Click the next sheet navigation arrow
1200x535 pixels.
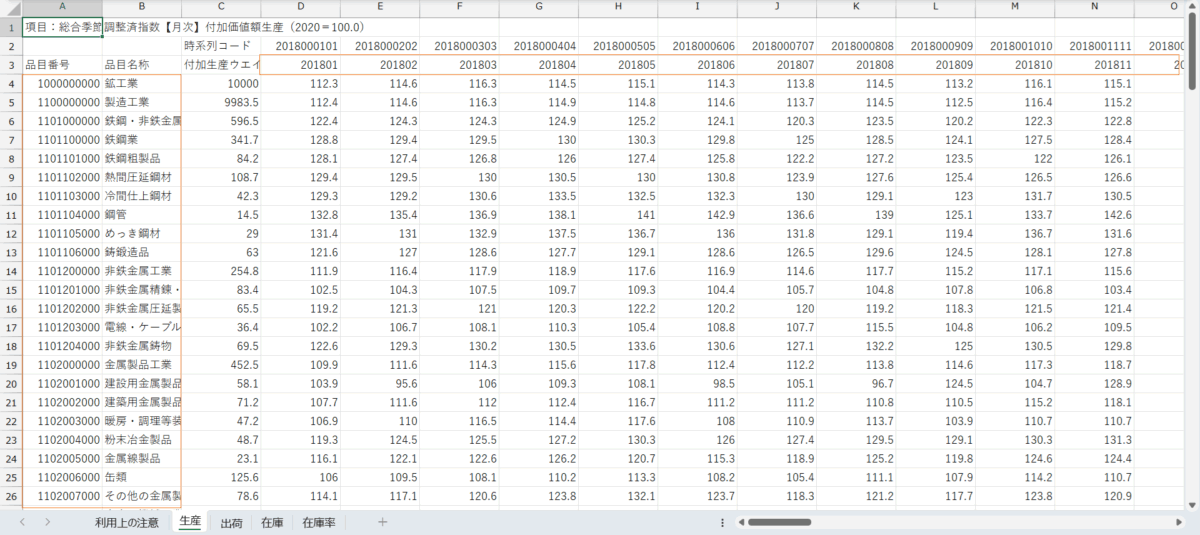[47, 522]
